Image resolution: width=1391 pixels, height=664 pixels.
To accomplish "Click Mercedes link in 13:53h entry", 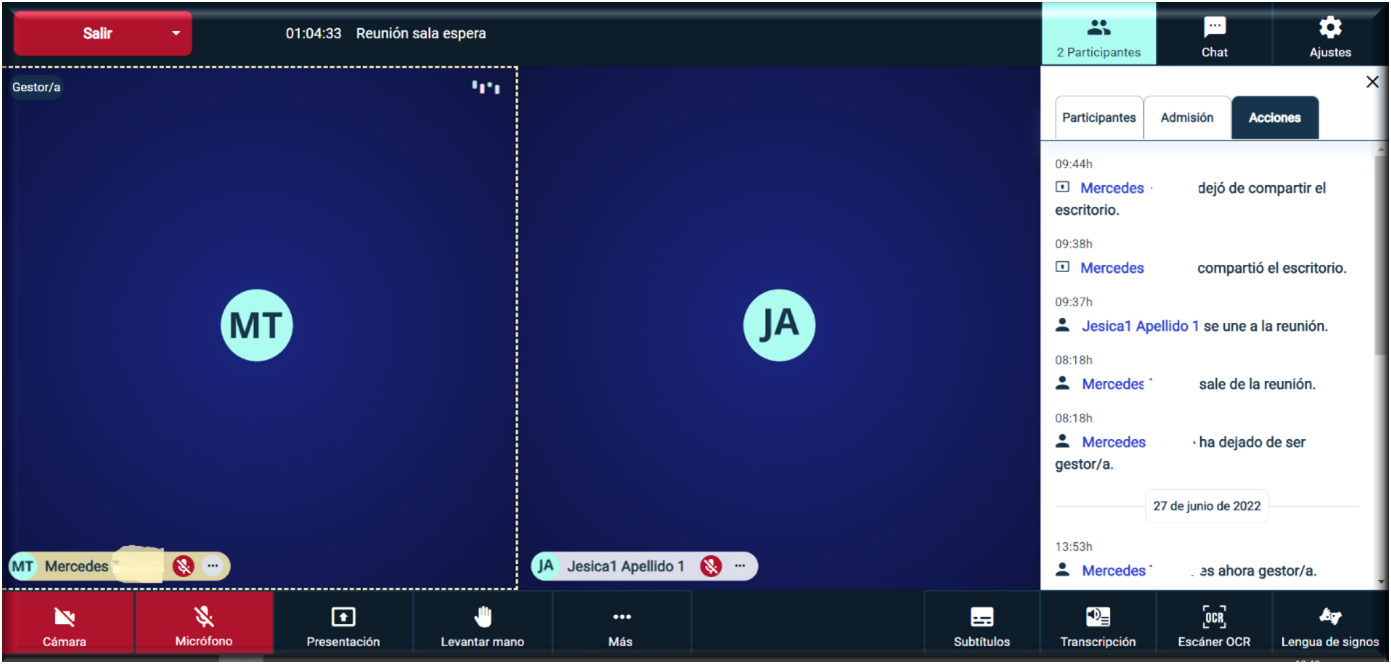I will [1113, 570].
